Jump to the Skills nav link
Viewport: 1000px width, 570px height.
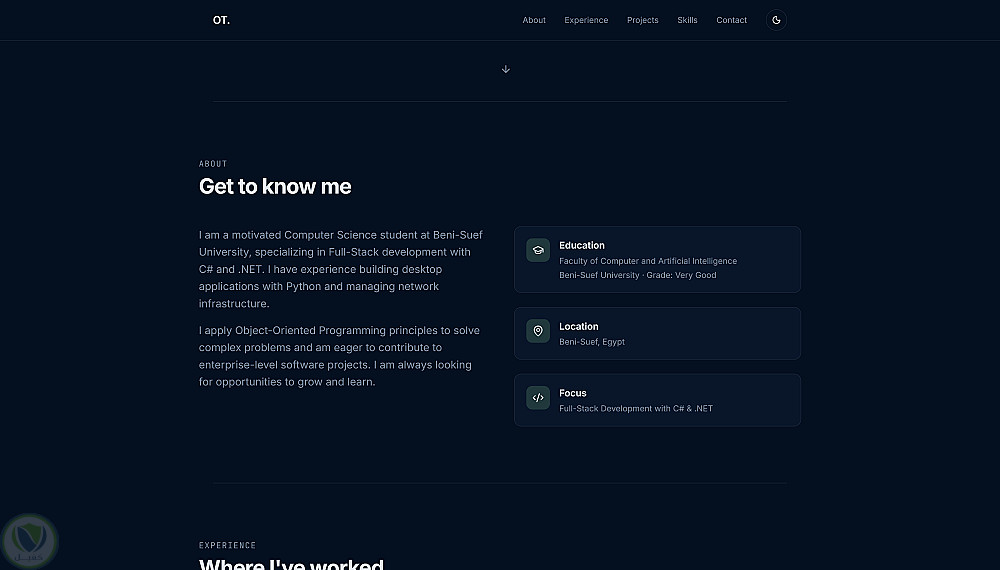click(687, 20)
